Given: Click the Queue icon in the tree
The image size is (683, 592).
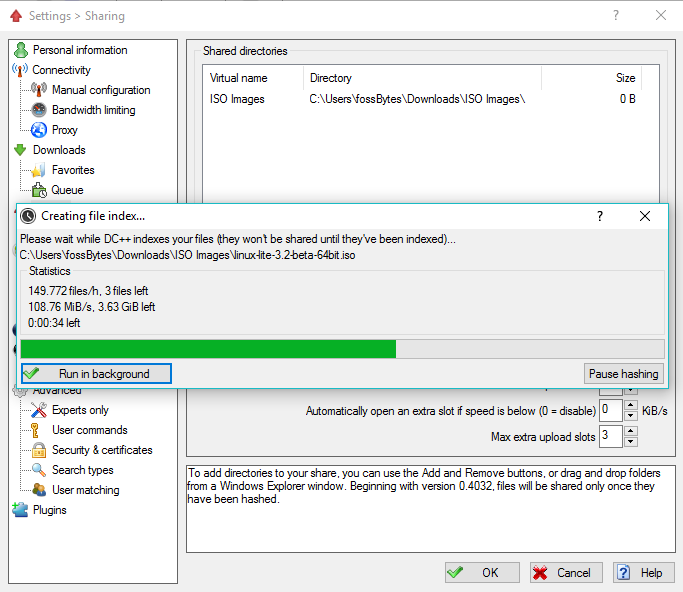Looking at the screenshot, I should tap(39, 190).
